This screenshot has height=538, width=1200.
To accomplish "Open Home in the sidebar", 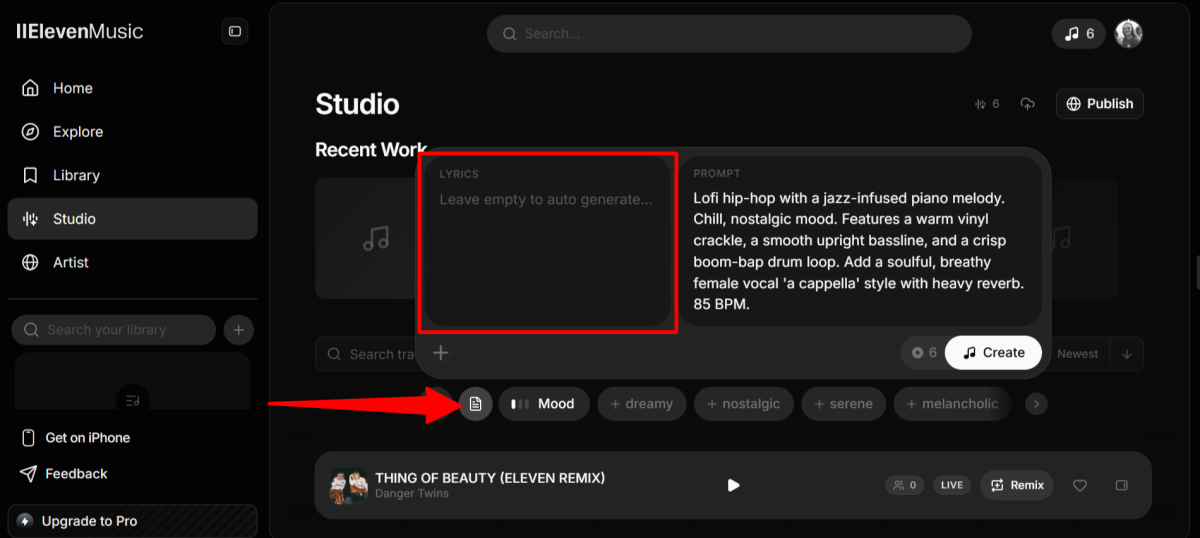I will [132, 88].
